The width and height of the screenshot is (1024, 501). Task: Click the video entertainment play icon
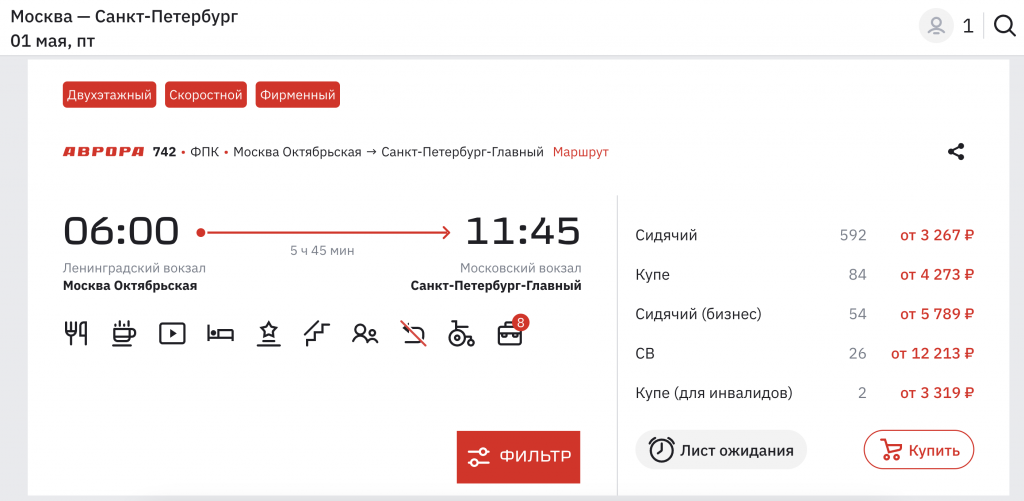pos(172,333)
